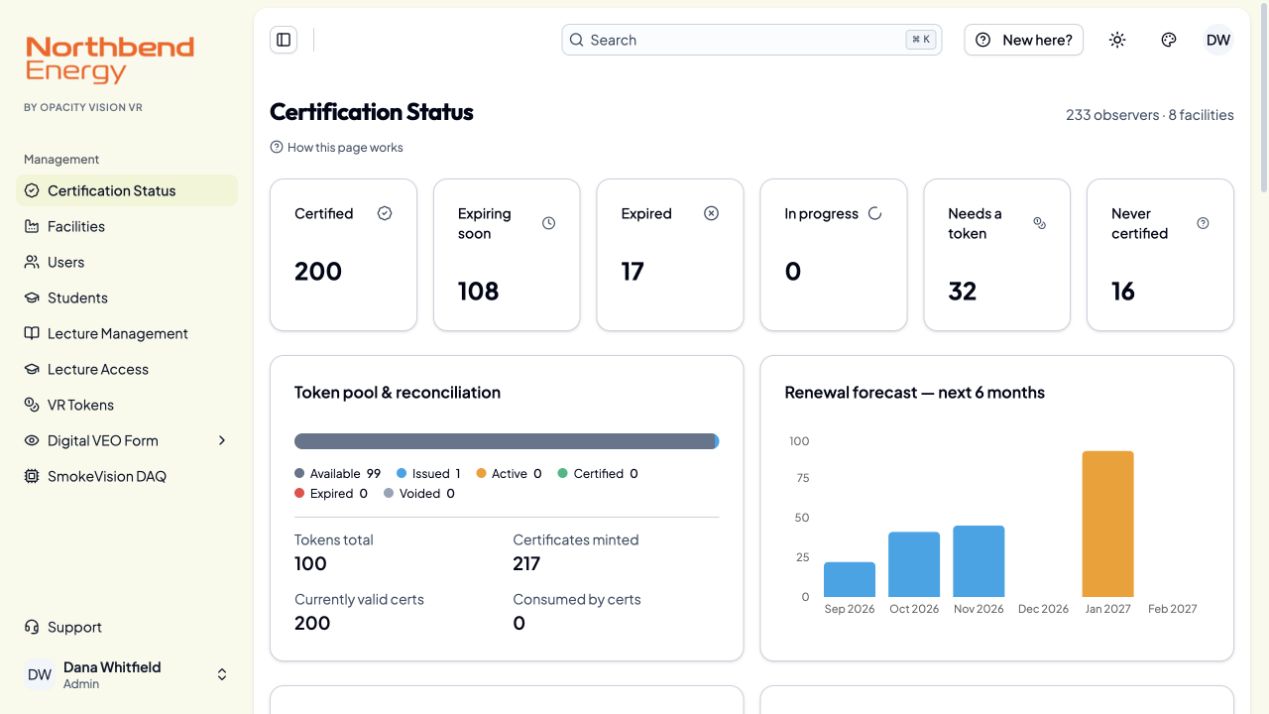Open the Expired 17 card
The height and width of the screenshot is (714, 1269).
point(670,255)
